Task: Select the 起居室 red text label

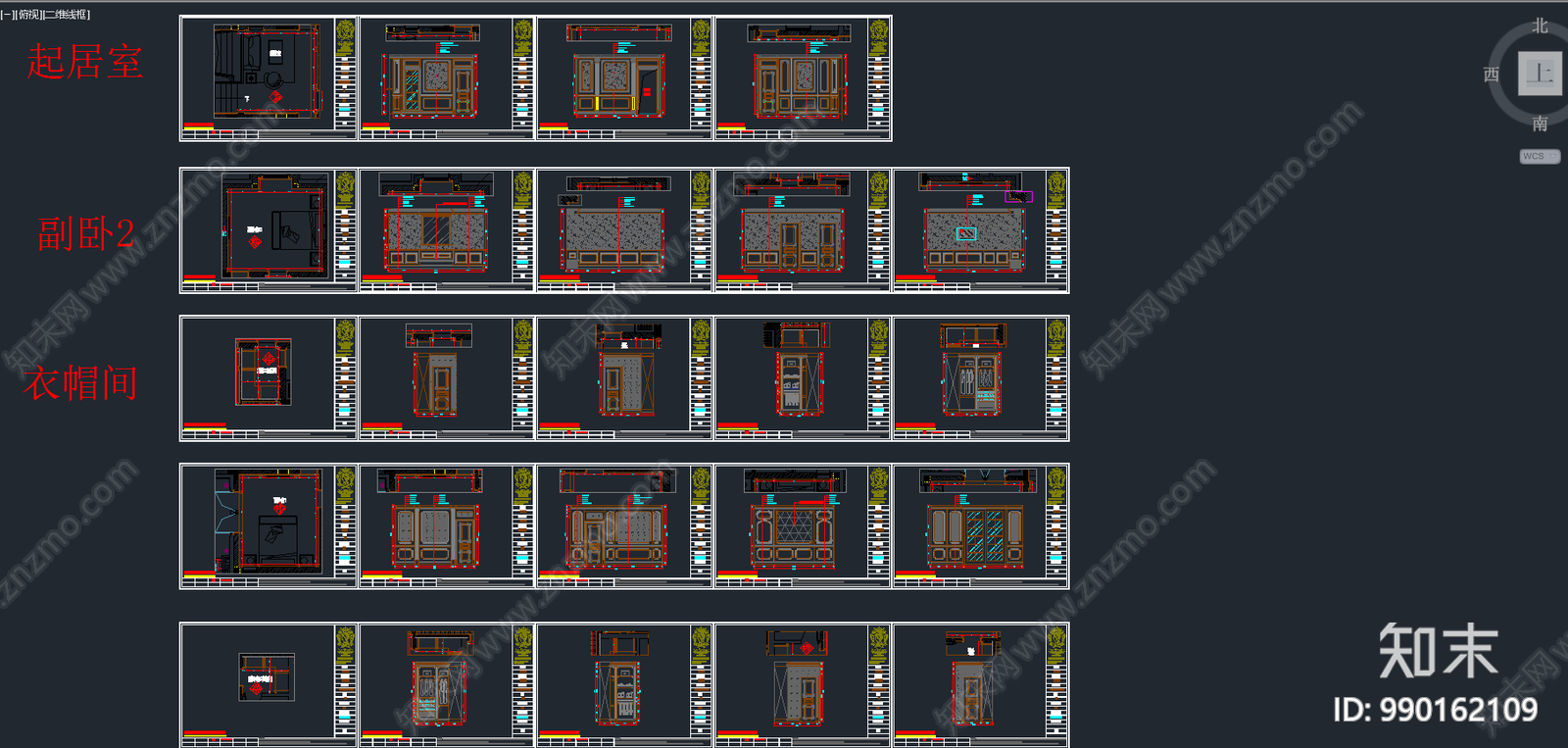Action: click(x=85, y=62)
